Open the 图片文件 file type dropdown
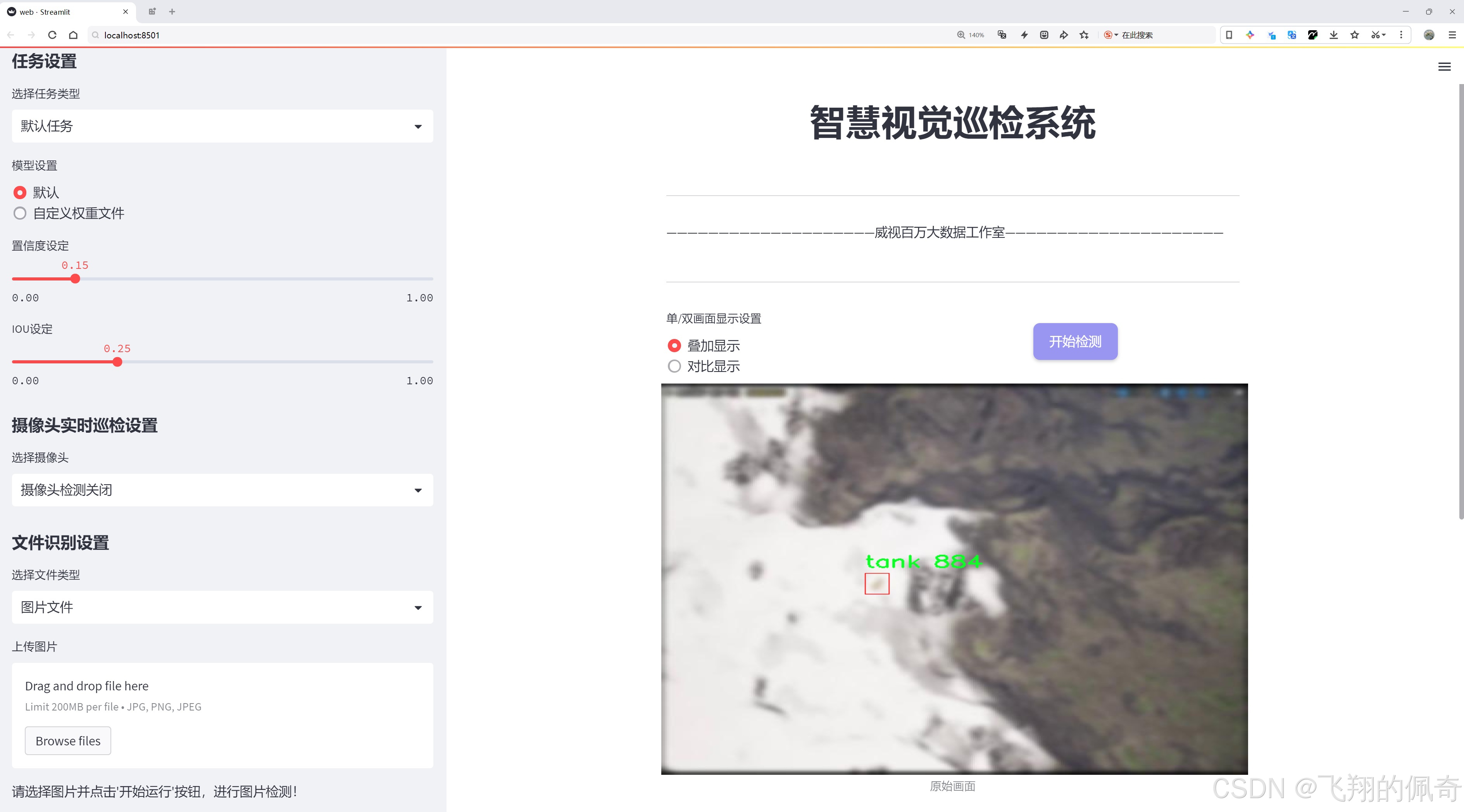 point(222,607)
